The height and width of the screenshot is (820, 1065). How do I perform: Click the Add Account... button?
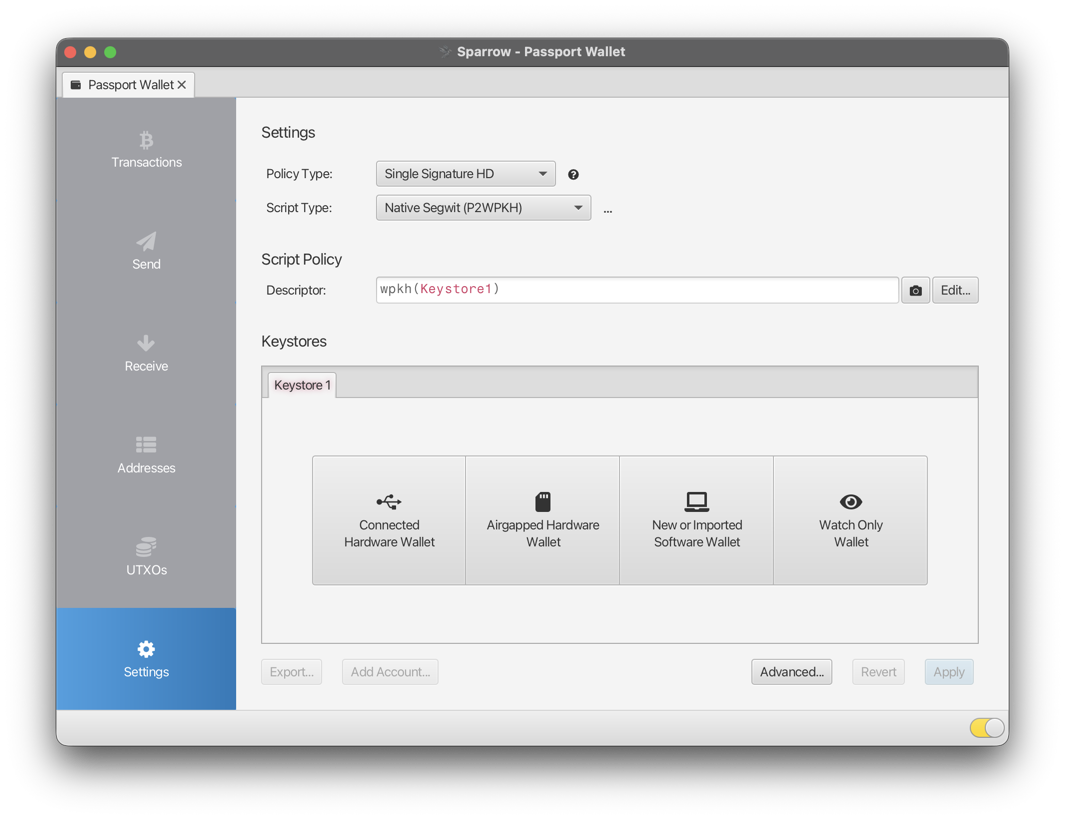[x=391, y=672]
